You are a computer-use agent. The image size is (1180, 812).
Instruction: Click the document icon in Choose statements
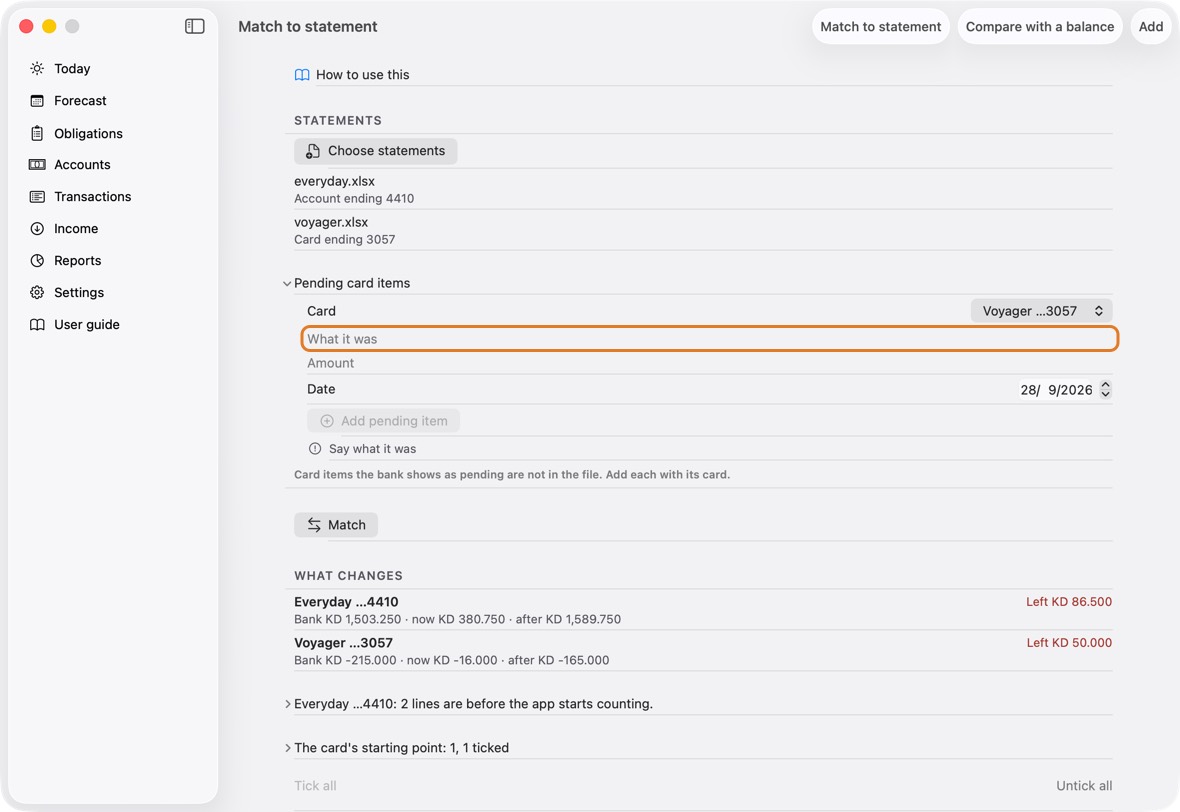coord(312,151)
